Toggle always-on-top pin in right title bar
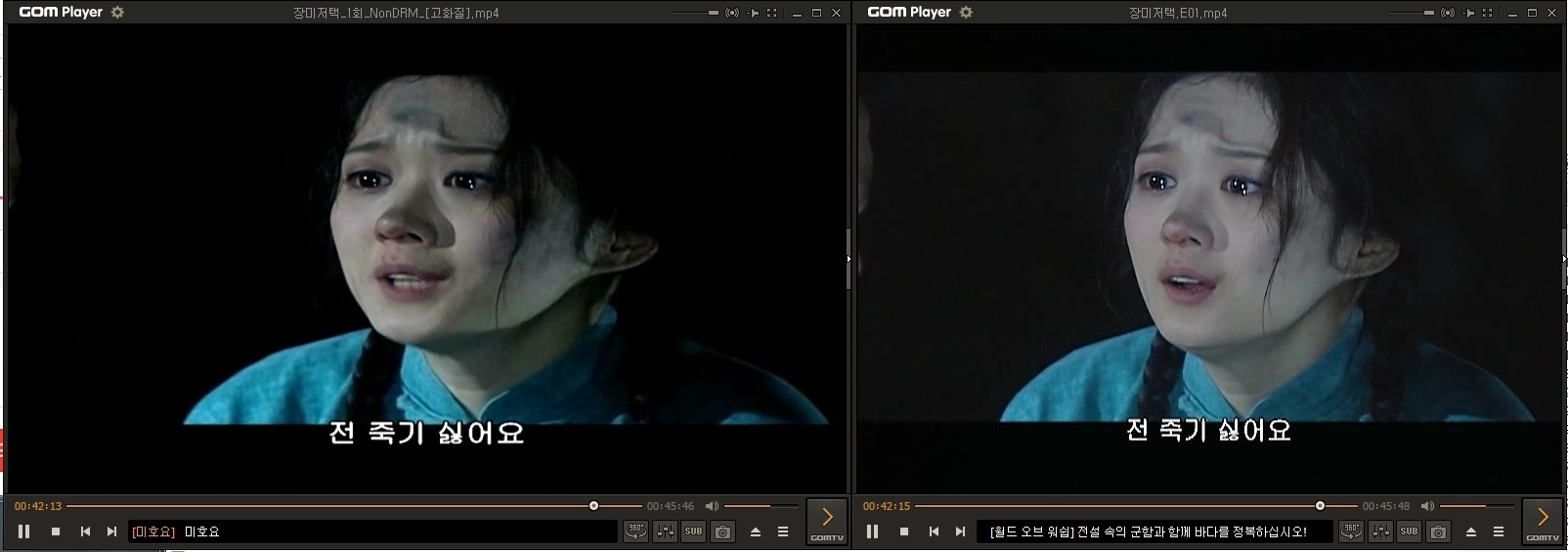This screenshot has width=1568, height=552. (x=1468, y=13)
